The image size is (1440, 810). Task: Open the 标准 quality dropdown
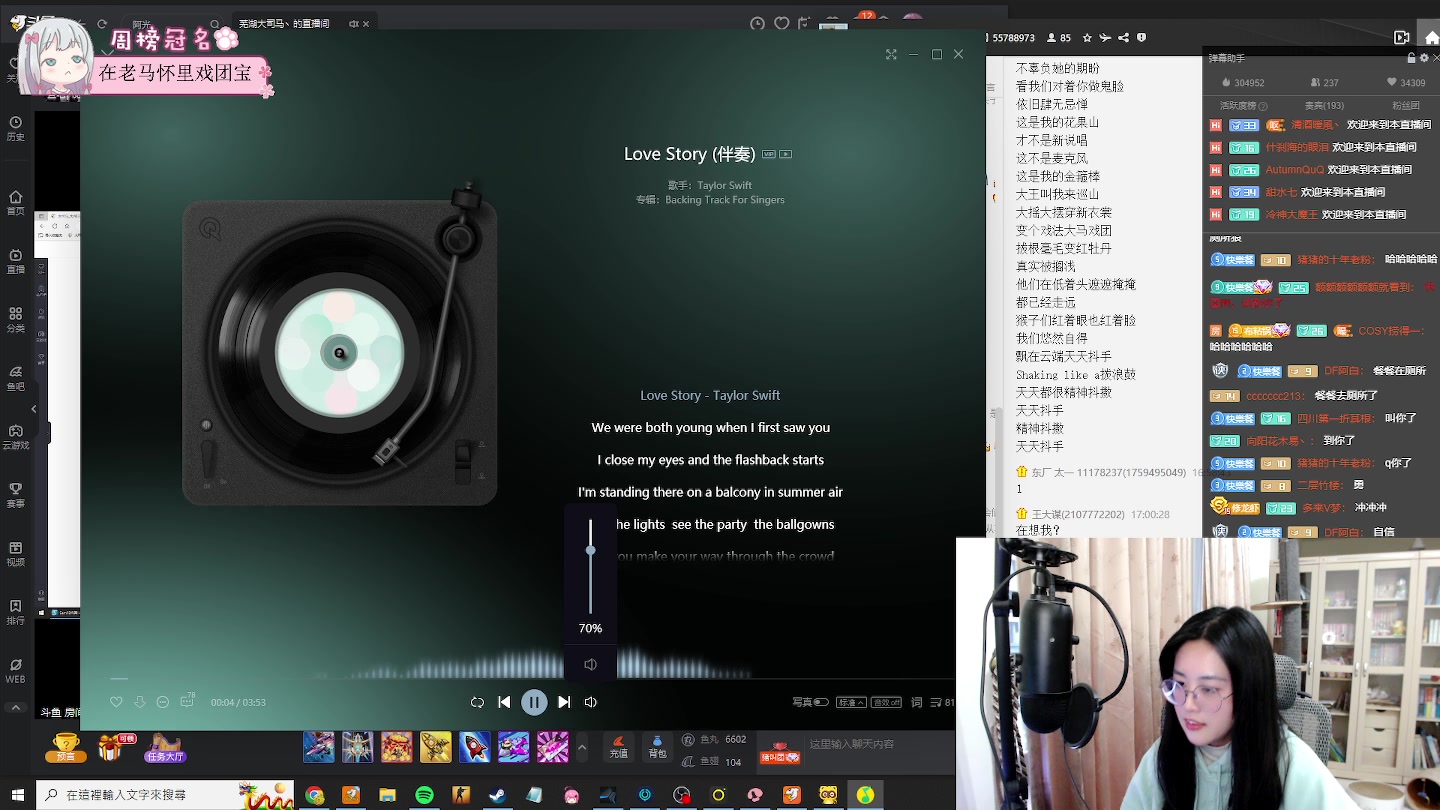851,702
